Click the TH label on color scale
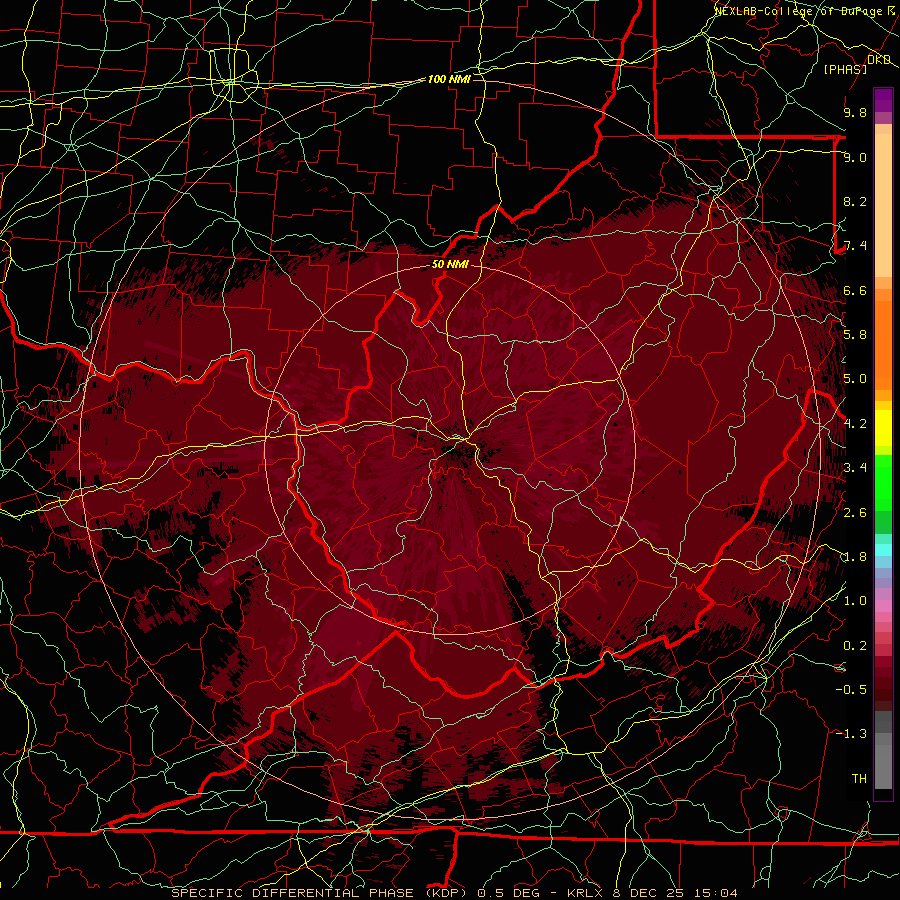Viewport: 900px width, 900px height. tap(859, 779)
